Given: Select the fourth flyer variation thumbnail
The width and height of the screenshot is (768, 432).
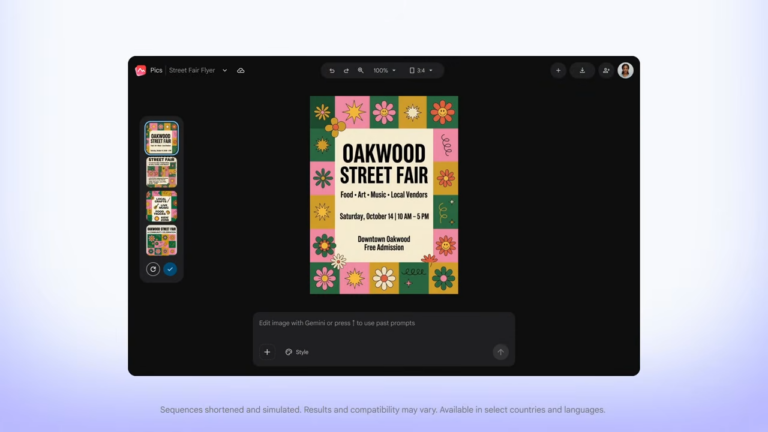Looking at the screenshot, I should pos(162,240).
